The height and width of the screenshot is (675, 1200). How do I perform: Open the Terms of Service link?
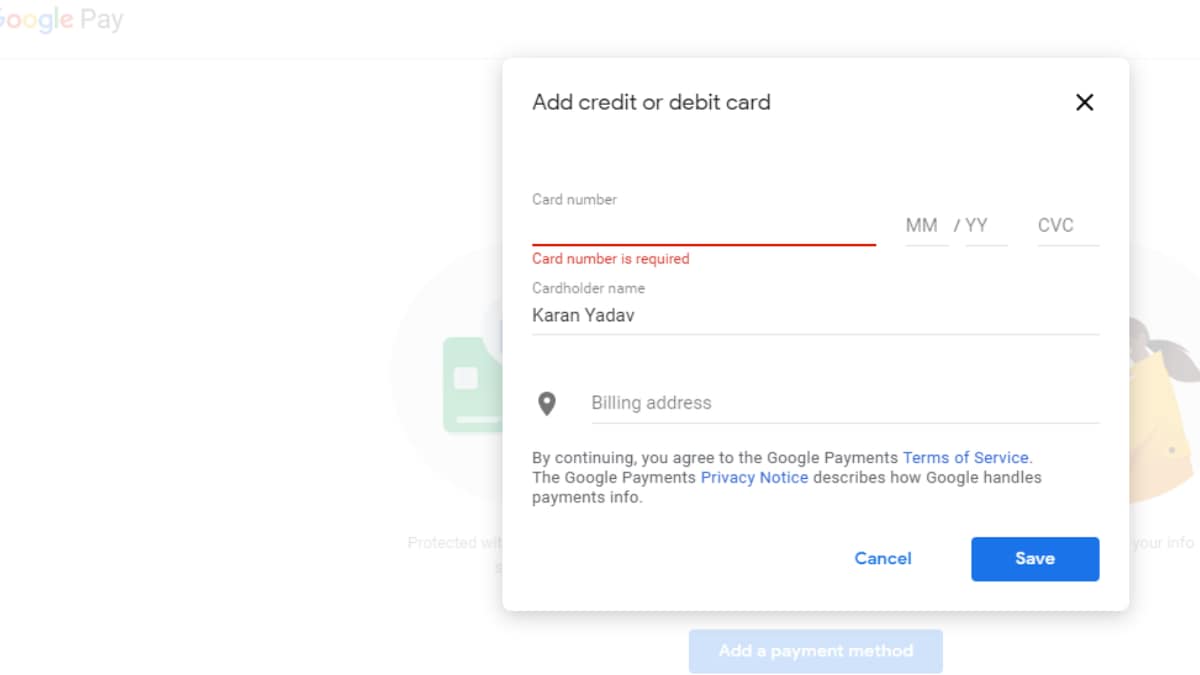965,458
